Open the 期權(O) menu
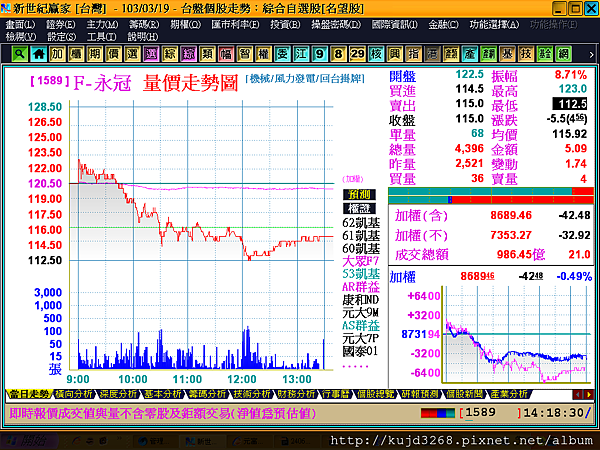 coord(186,24)
